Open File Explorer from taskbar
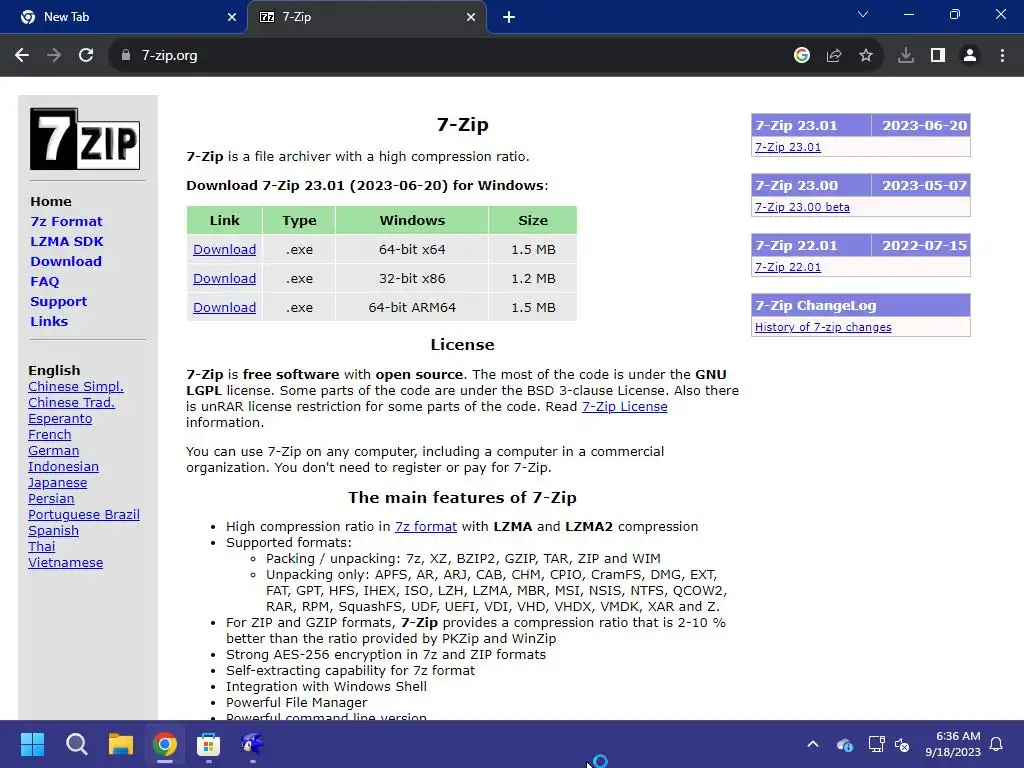The width and height of the screenshot is (1024, 768). pos(121,744)
